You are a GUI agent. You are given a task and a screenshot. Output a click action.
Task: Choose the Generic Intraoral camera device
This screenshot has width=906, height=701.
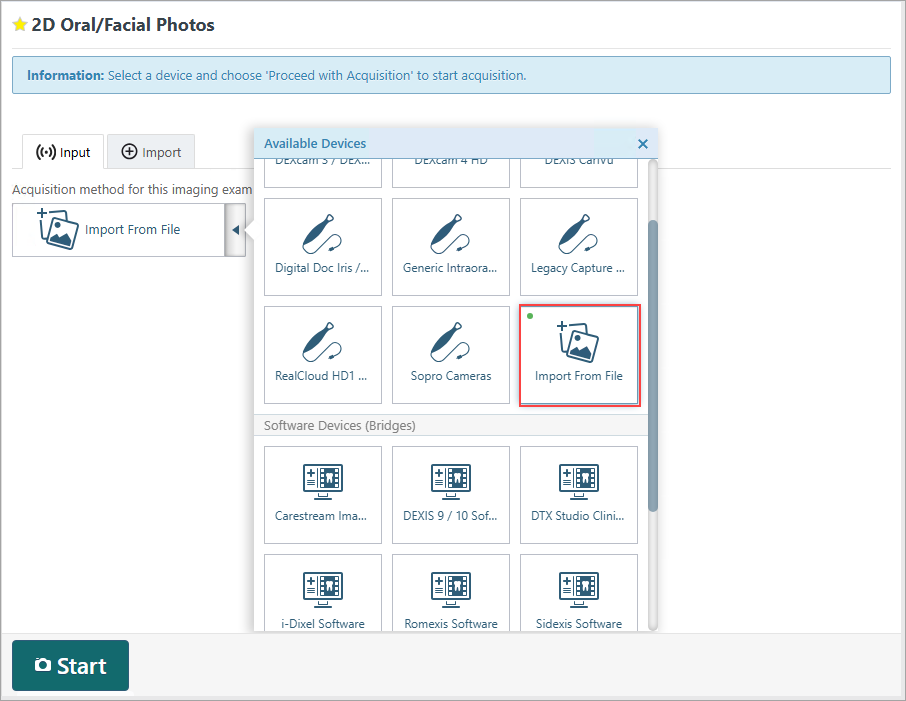point(450,246)
